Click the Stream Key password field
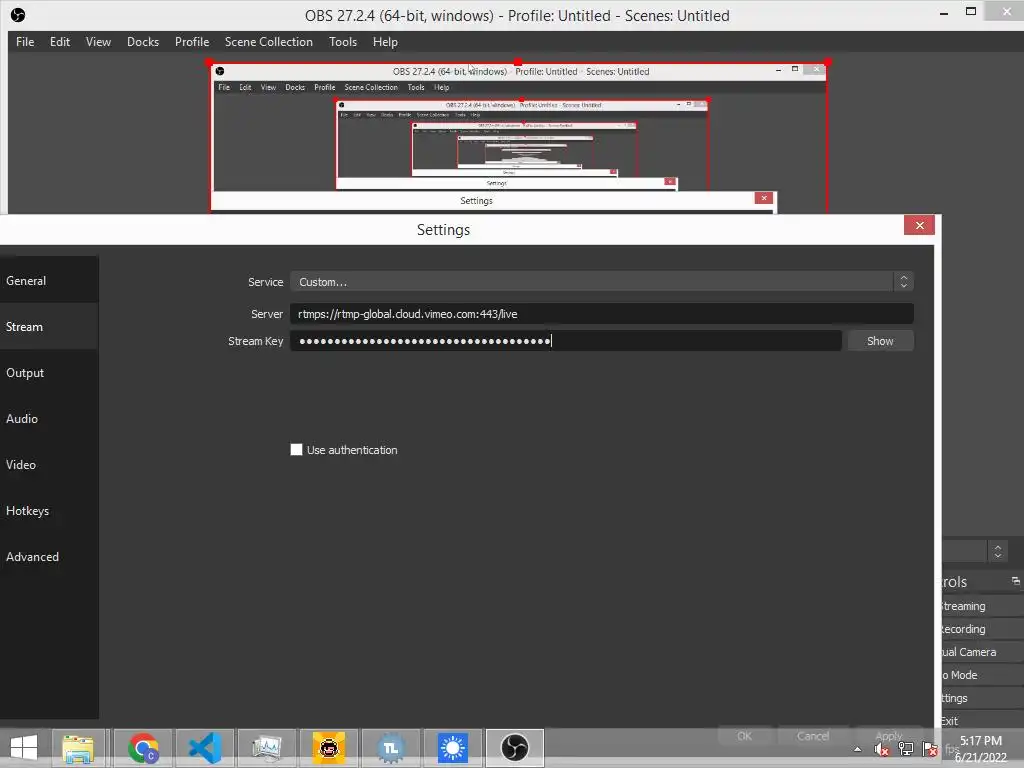 [566, 341]
